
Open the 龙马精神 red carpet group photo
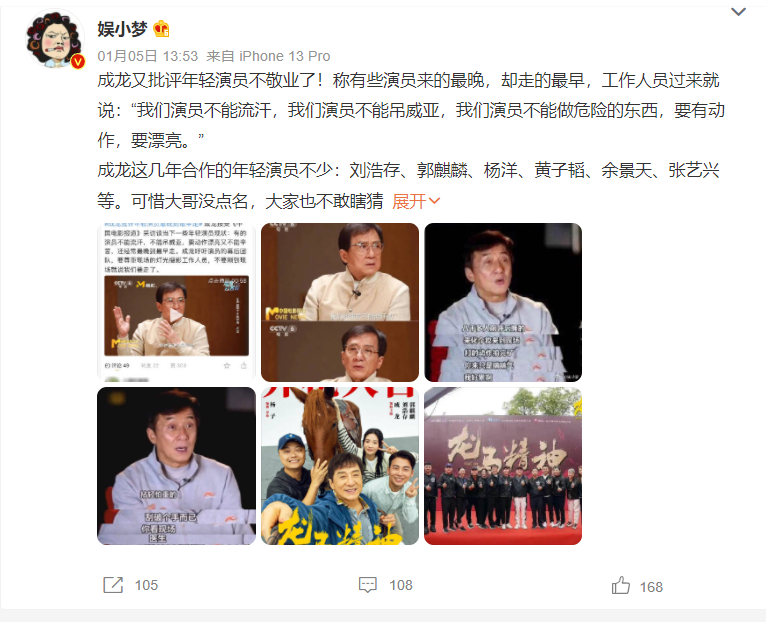[x=503, y=466]
